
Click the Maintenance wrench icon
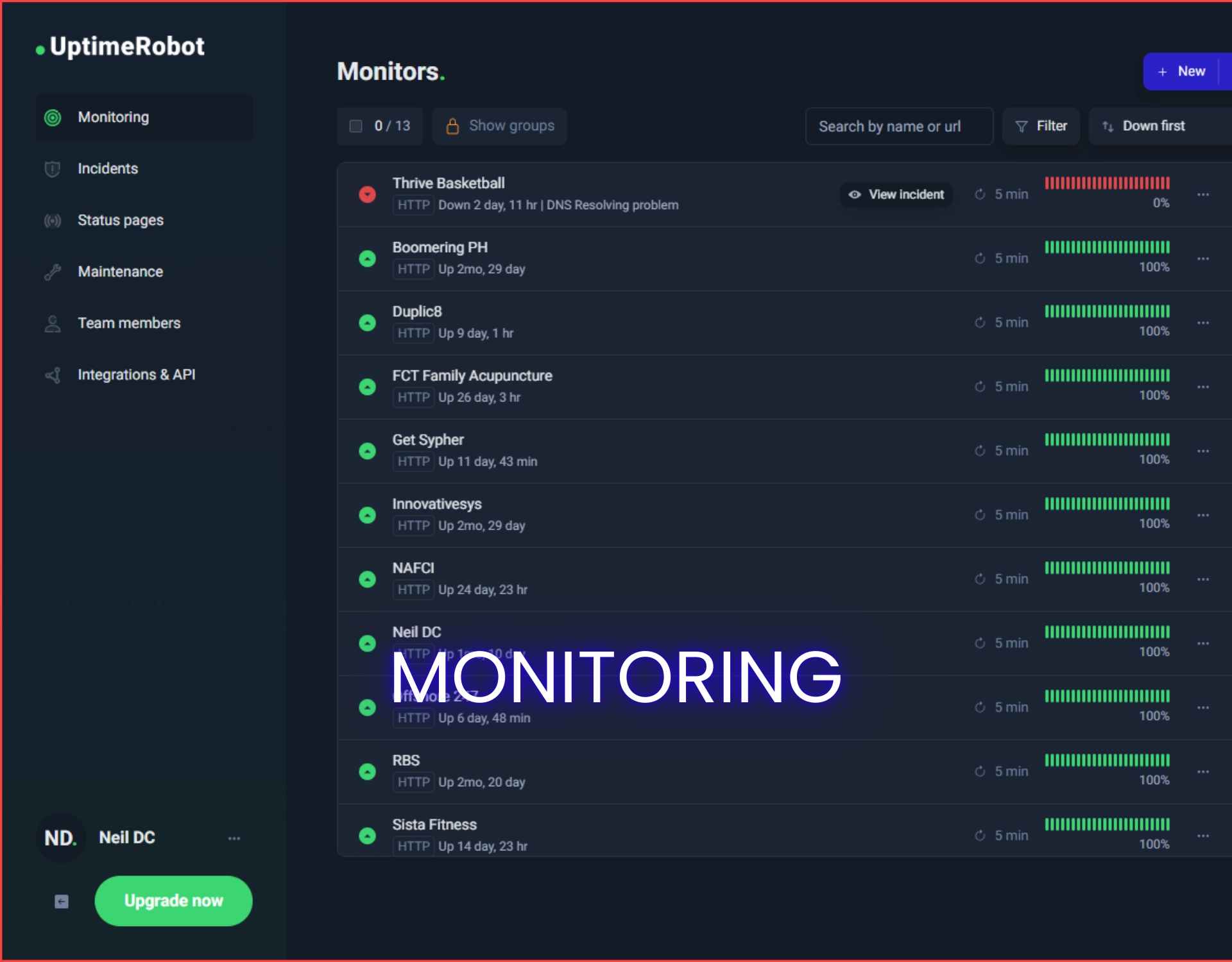tap(53, 272)
